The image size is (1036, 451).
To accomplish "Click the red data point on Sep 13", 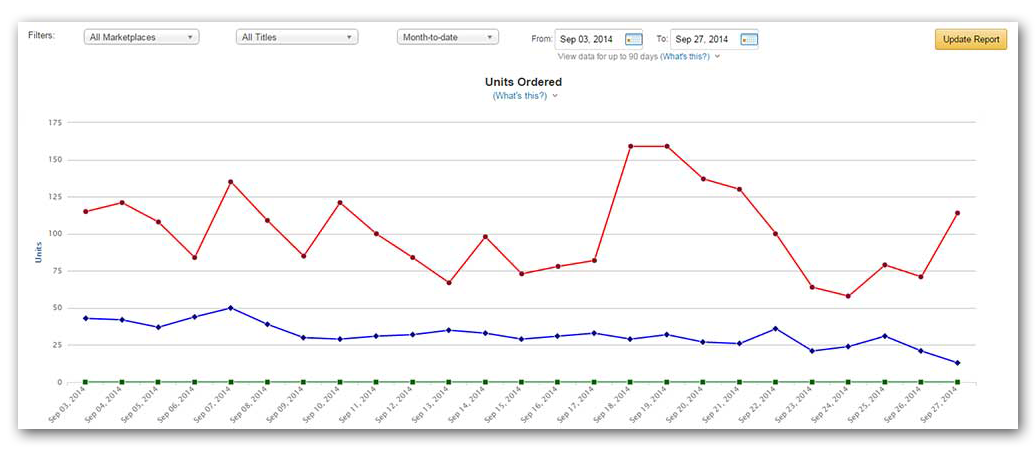I will click(x=449, y=283).
